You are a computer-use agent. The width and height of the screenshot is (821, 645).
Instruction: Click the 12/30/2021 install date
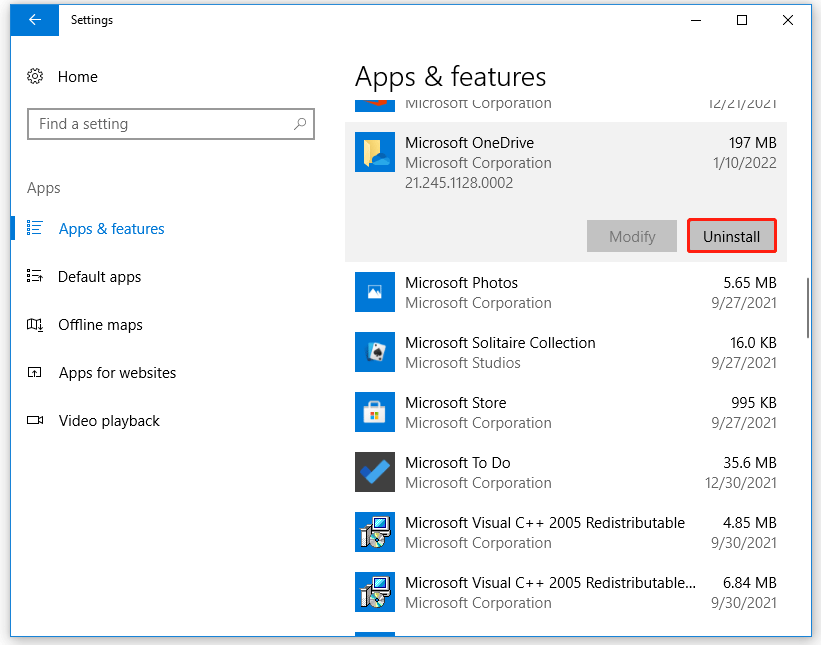pyautogui.click(x=740, y=483)
